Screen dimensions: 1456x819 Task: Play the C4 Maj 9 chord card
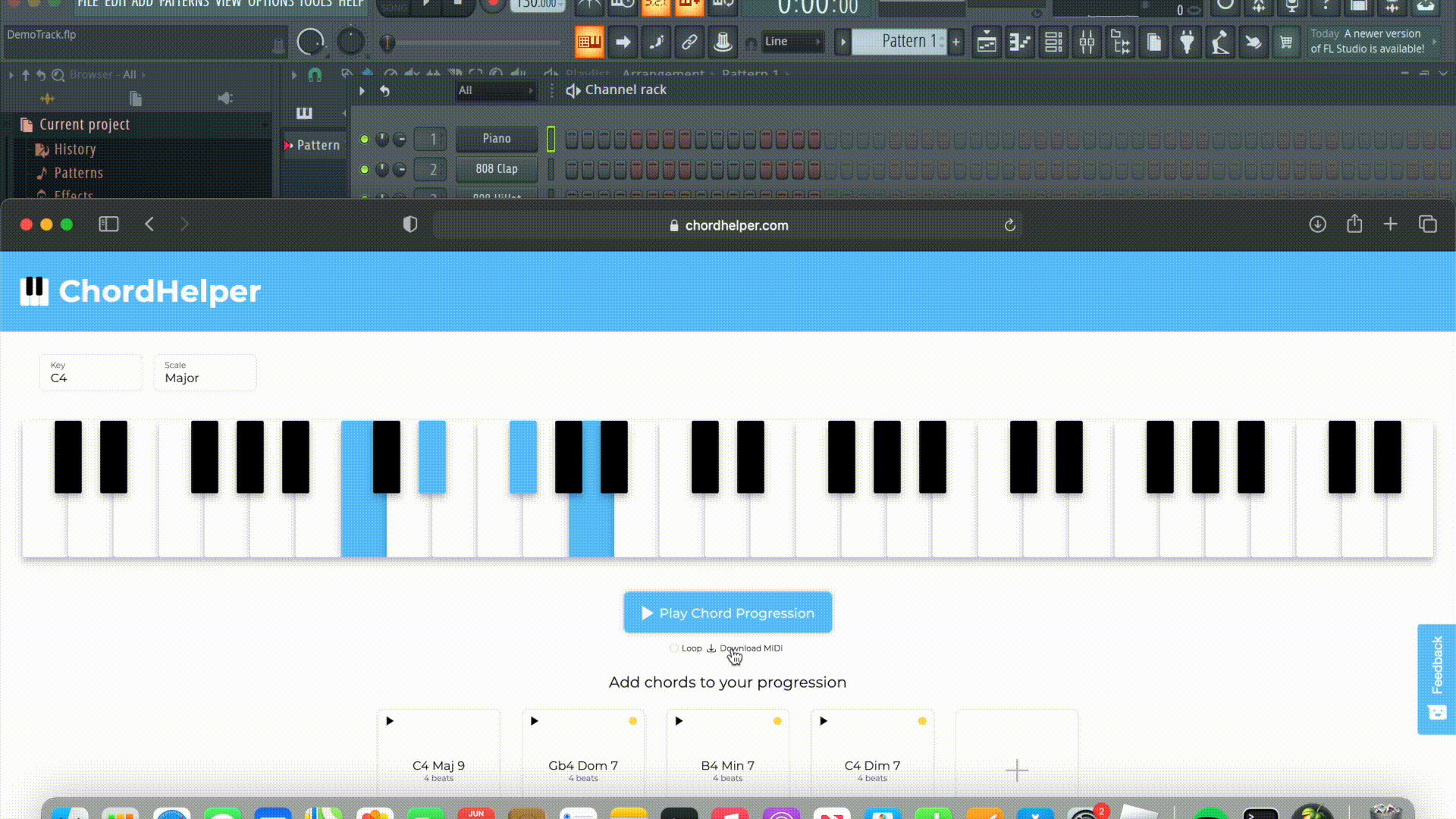click(390, 721)
